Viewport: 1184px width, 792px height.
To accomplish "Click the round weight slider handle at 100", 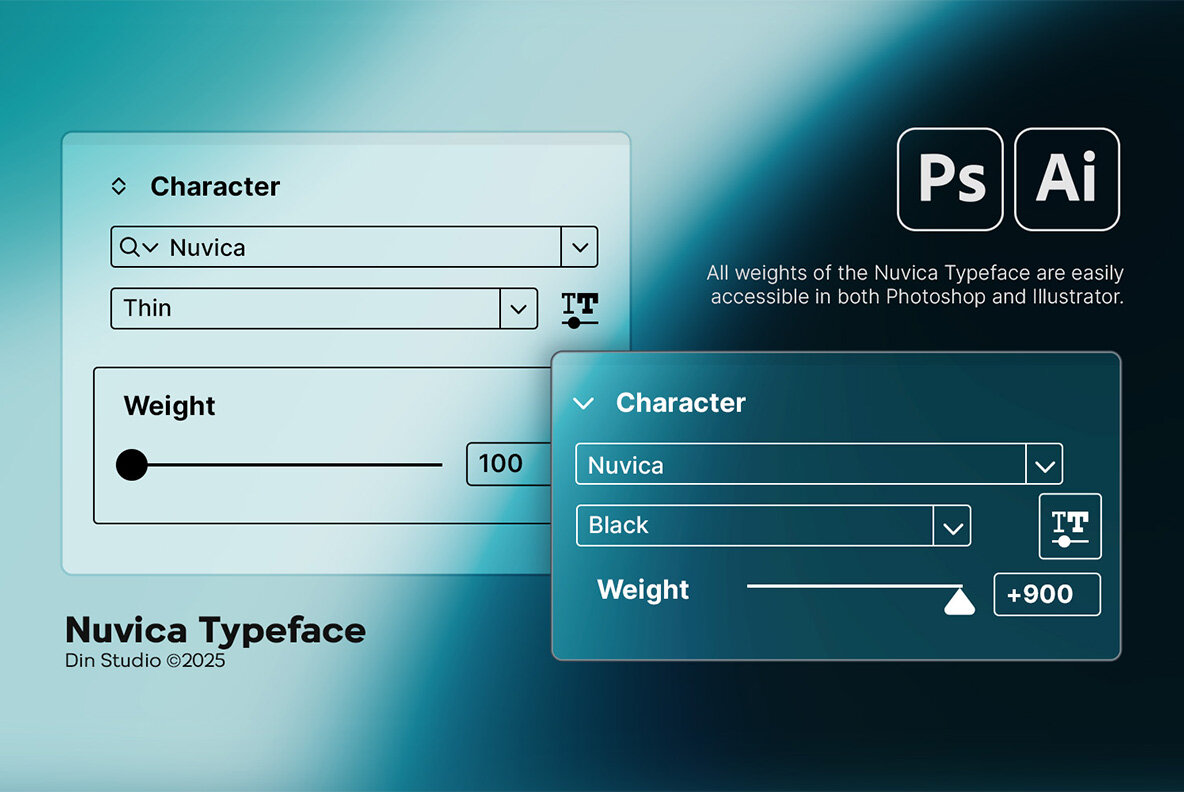I will pyautogui.click(x=131, y=465).
